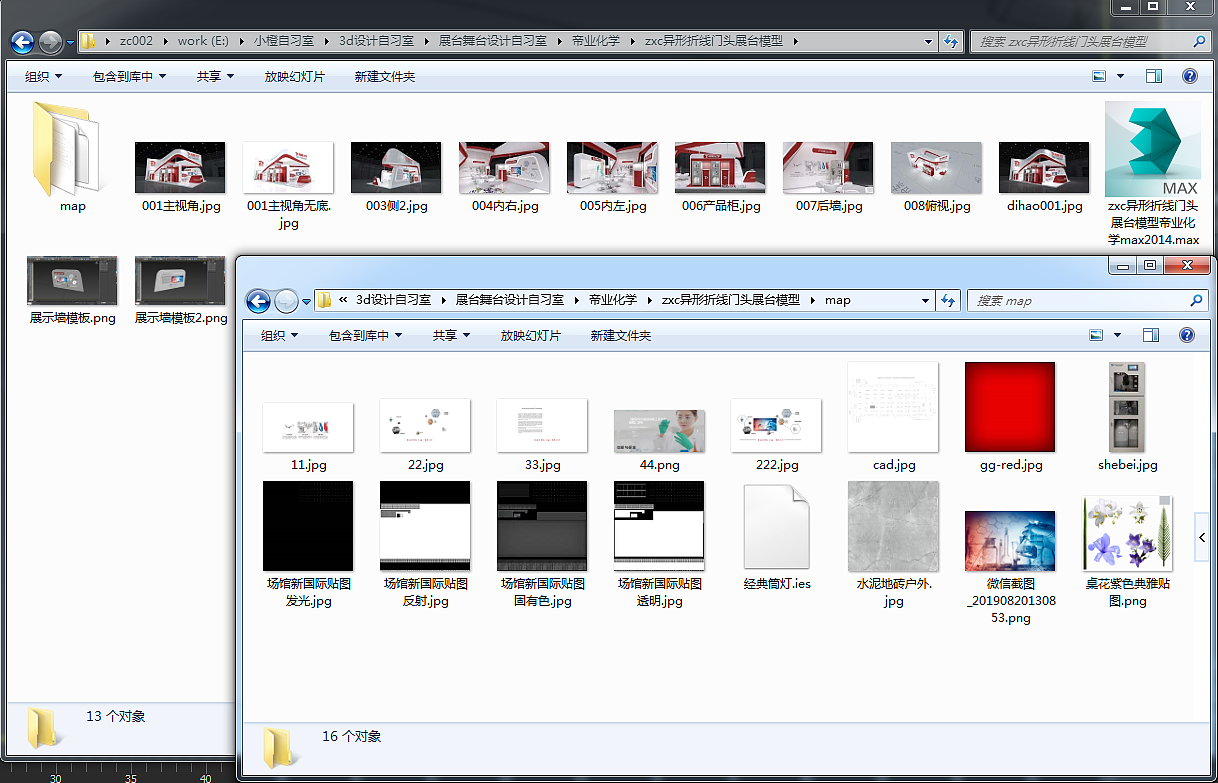Screen dimensions: 1218x783
Task: Select 33.jpg in map window
Action: coord(542,426)
